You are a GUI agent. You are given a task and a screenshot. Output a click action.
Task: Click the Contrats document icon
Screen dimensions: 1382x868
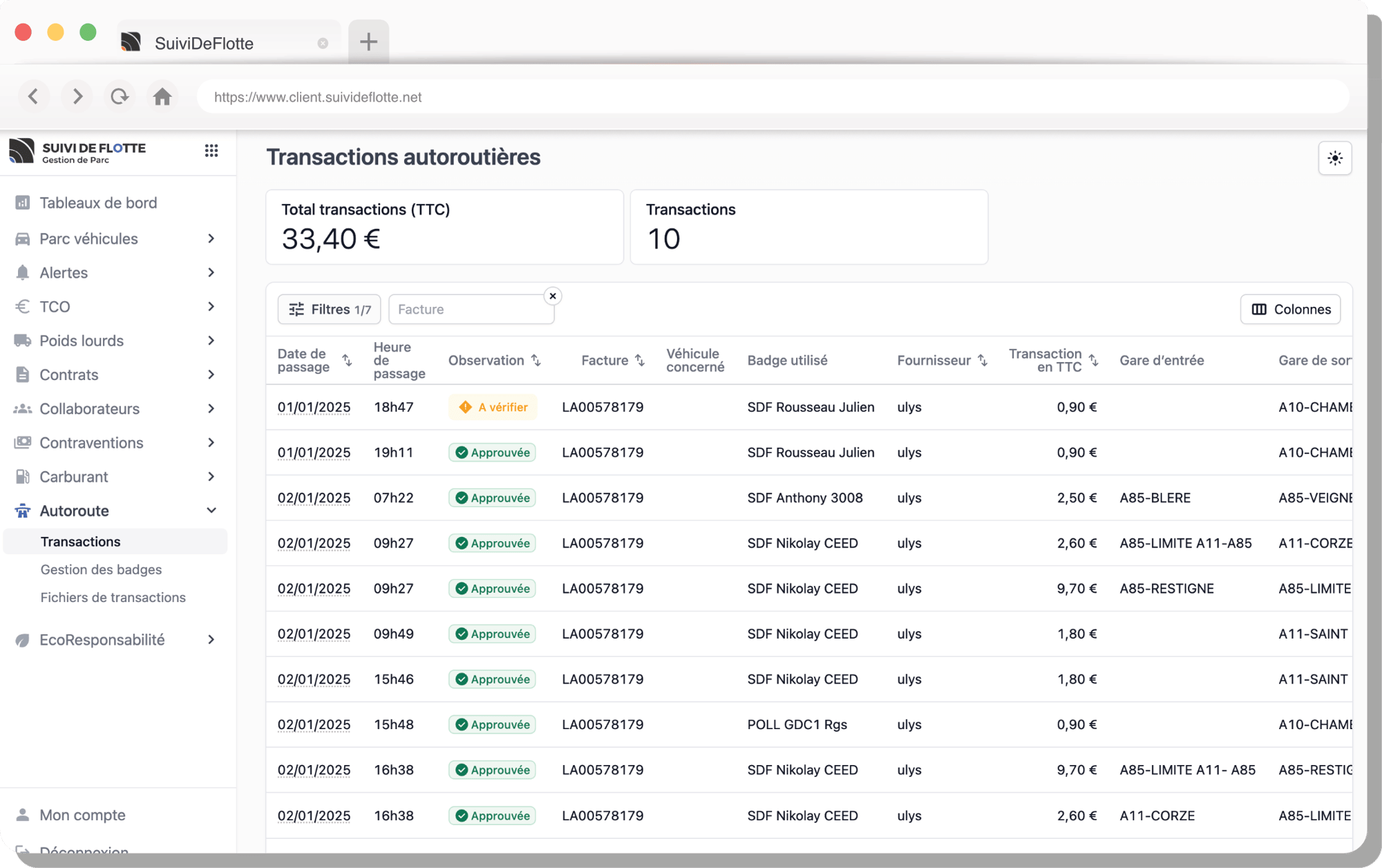[x=23, y=375]
